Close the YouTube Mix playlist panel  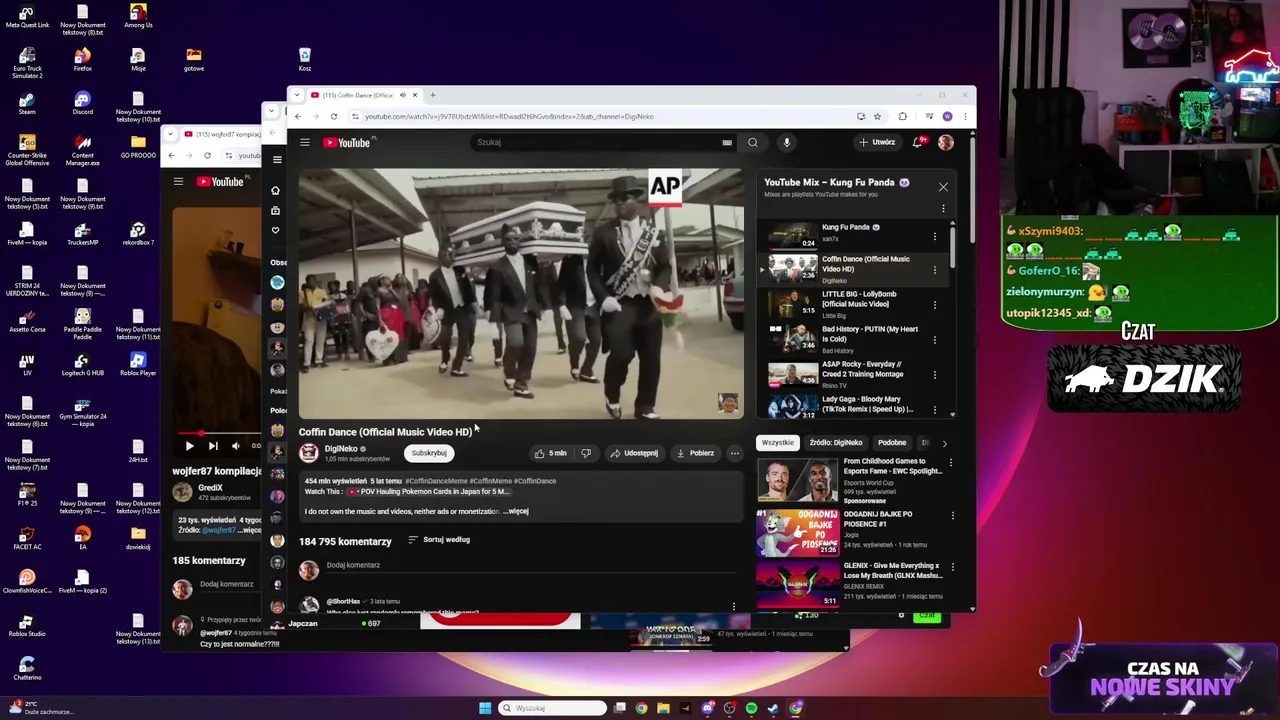pyautogui.click(x=943, y=187)
